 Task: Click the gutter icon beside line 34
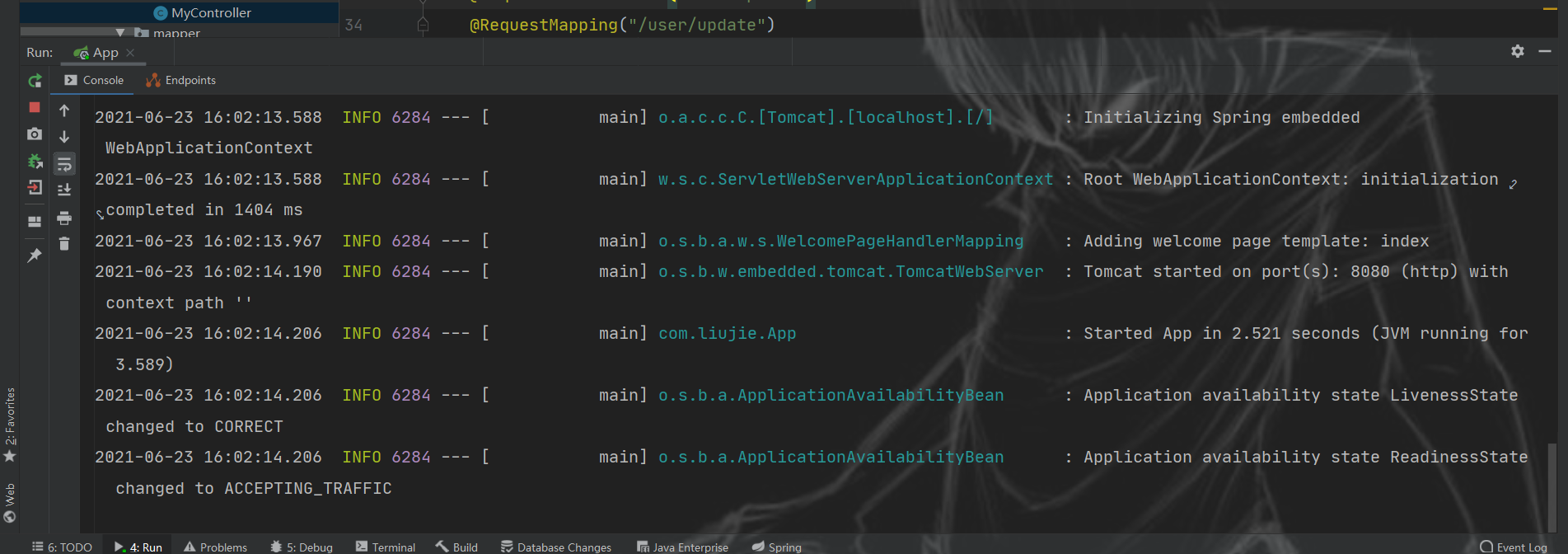423,25
